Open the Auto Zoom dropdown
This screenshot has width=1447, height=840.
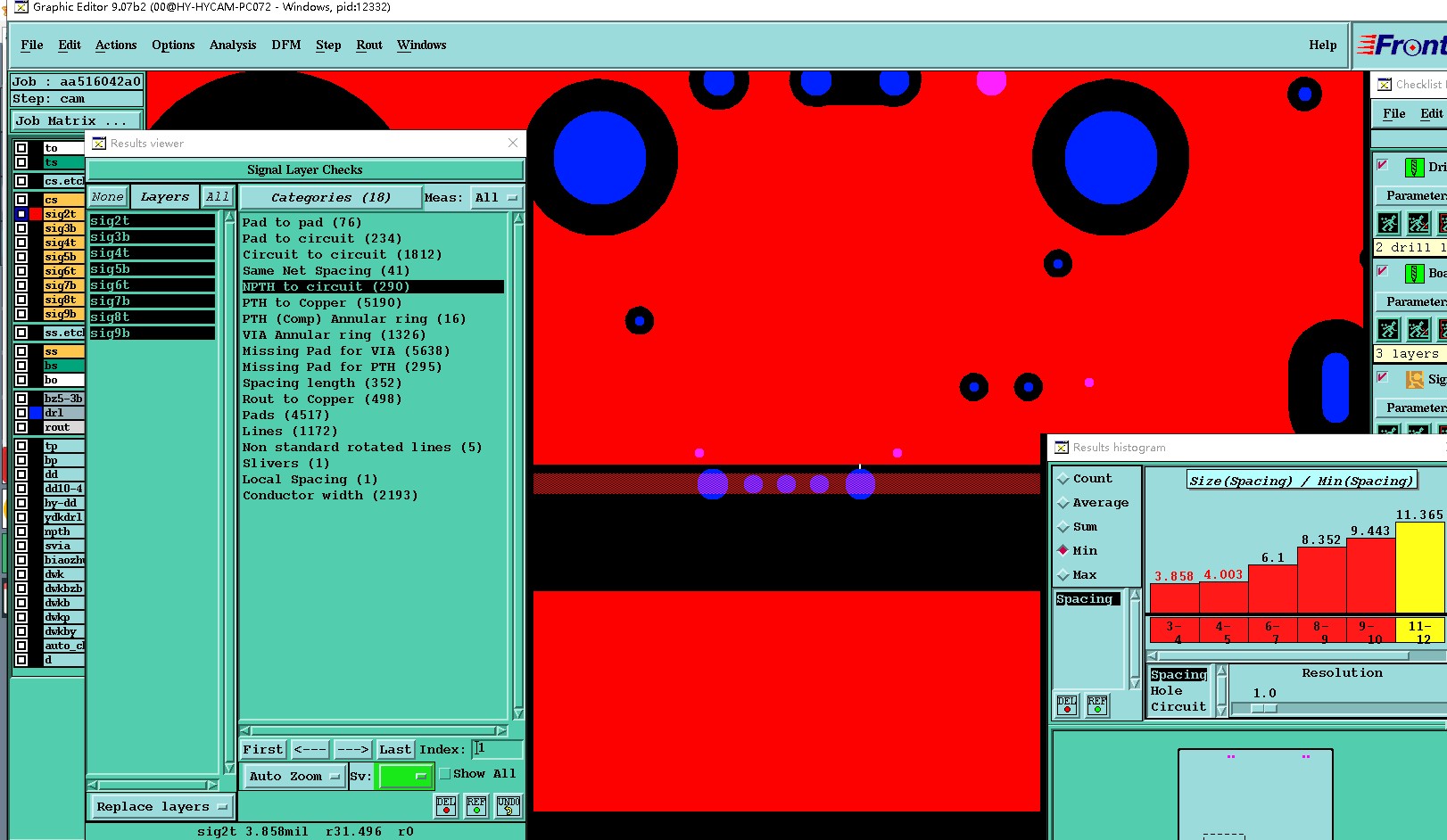pos(294,777)
